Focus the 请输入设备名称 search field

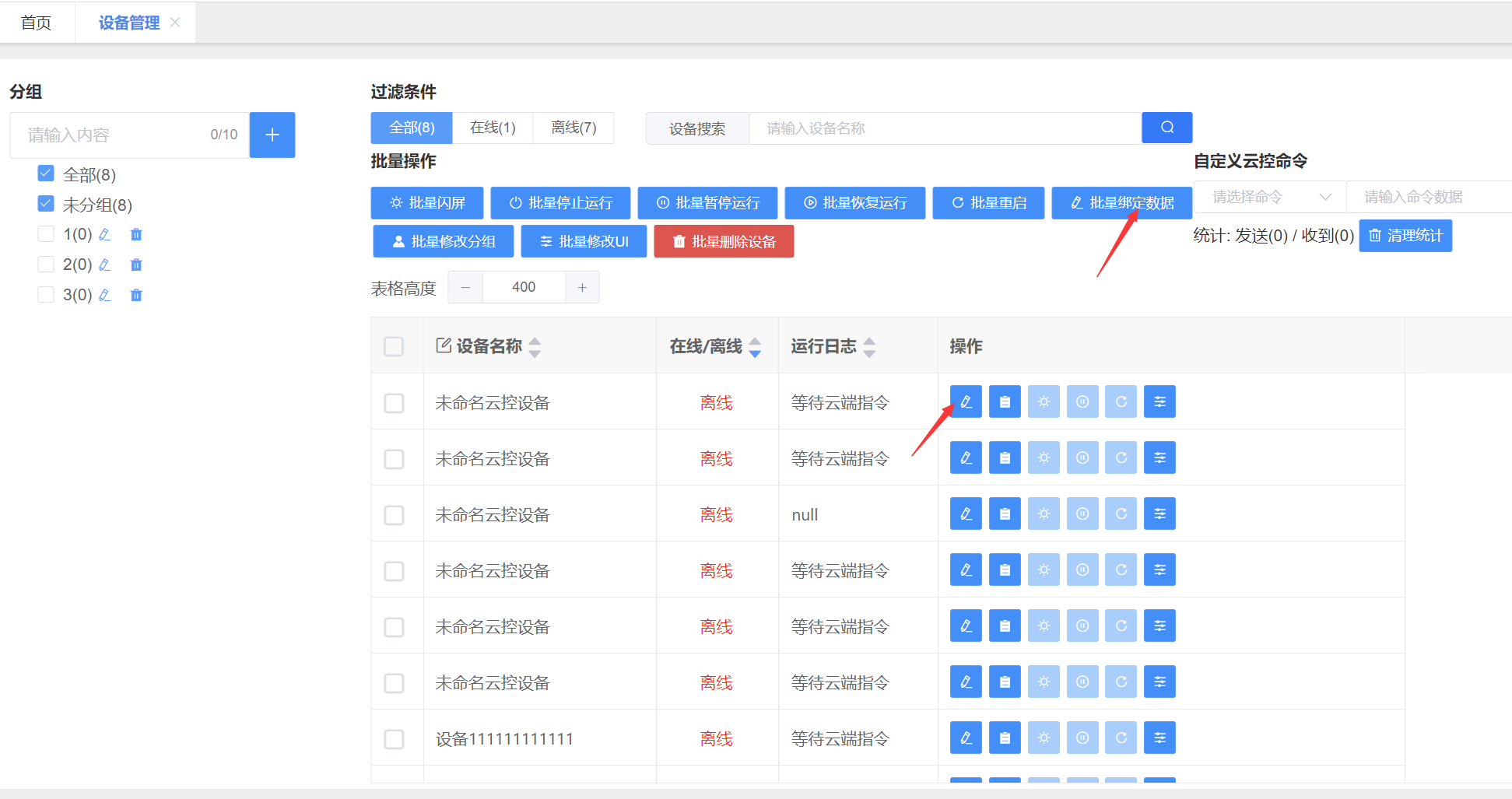tap(945, 128)
